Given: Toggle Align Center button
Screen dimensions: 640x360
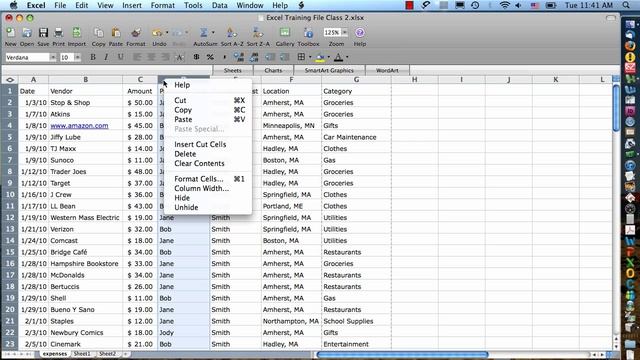Looking at the screenshot, I should 151,57.
